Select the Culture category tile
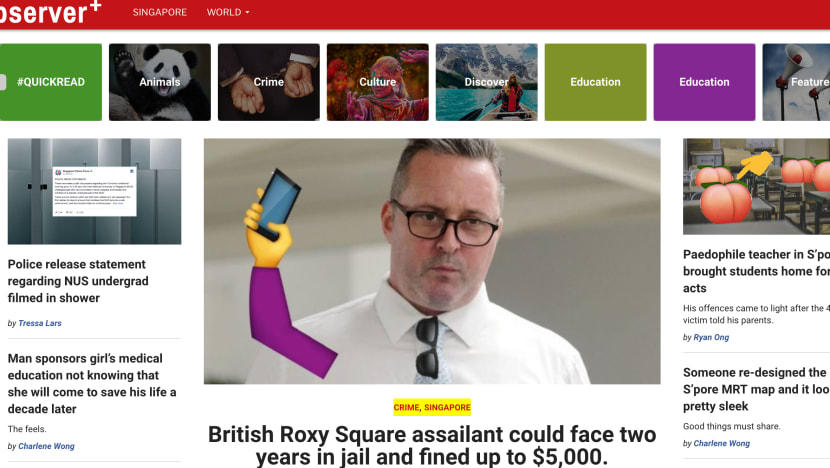The height and width of the screenshot is (468, 830). coord(378,82)
